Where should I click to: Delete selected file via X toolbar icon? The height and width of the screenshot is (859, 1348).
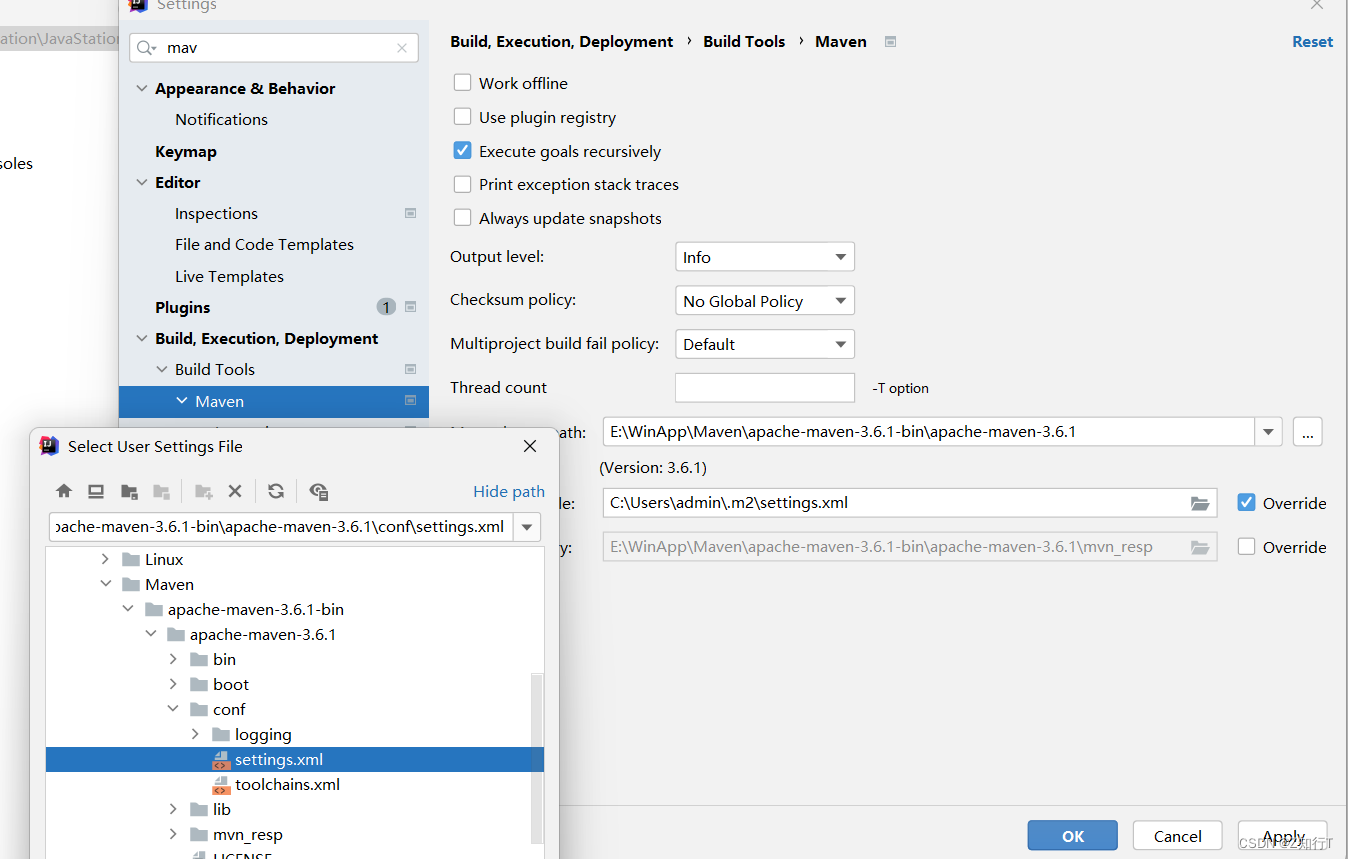(x=235, y=491)
